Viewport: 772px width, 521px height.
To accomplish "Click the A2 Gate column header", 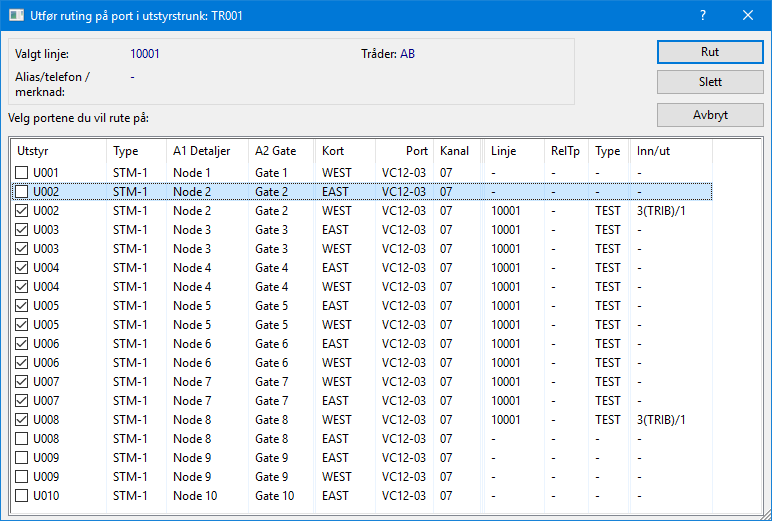I will click(282, 151).
